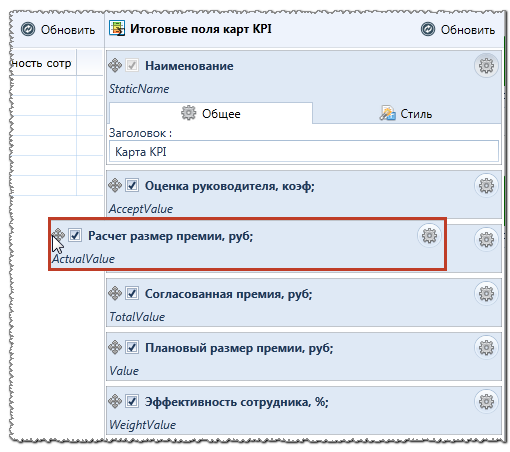Click Обновить button in the left panel

58,30
